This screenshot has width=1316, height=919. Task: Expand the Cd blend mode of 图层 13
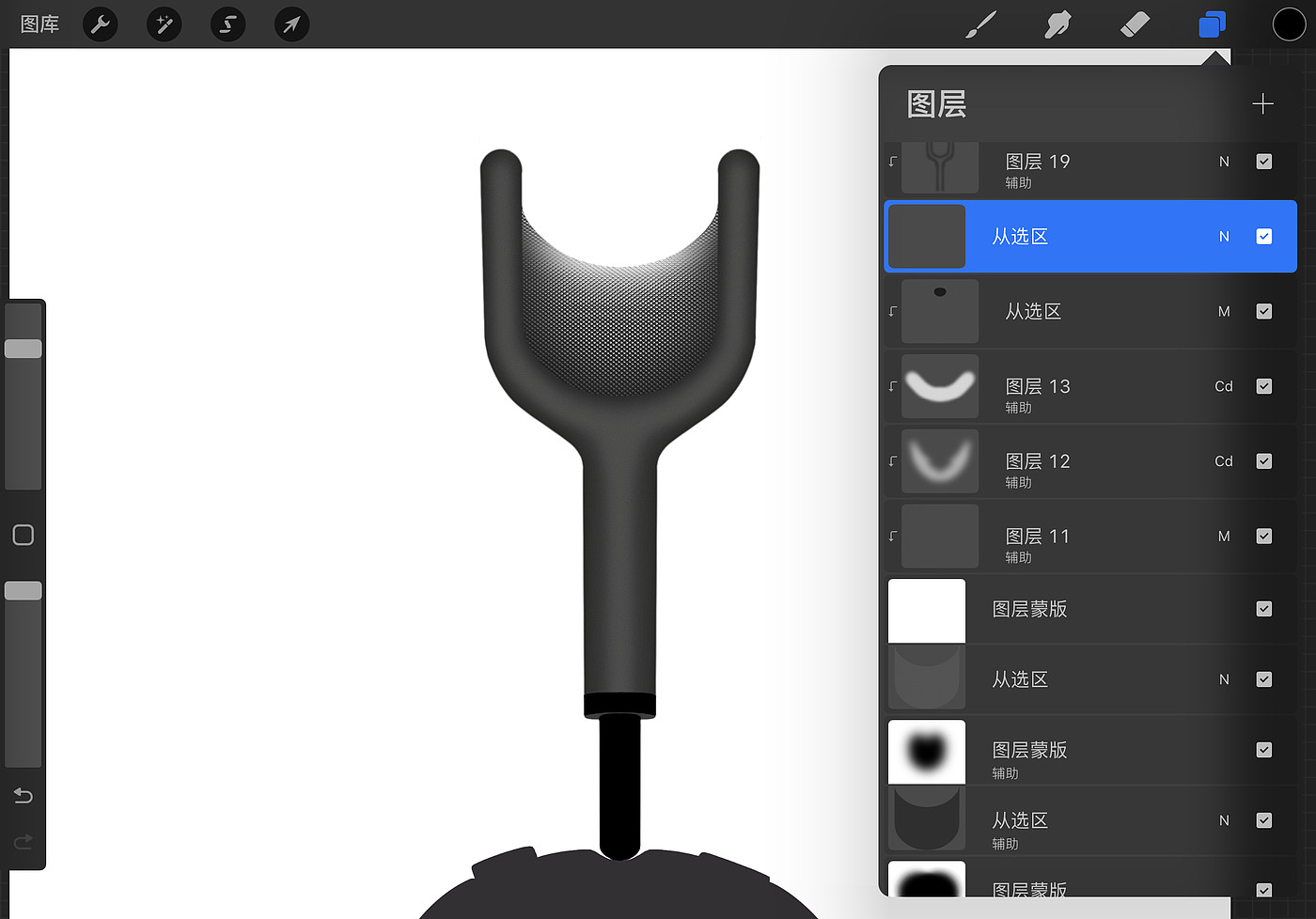click(x=1224, y=386)
